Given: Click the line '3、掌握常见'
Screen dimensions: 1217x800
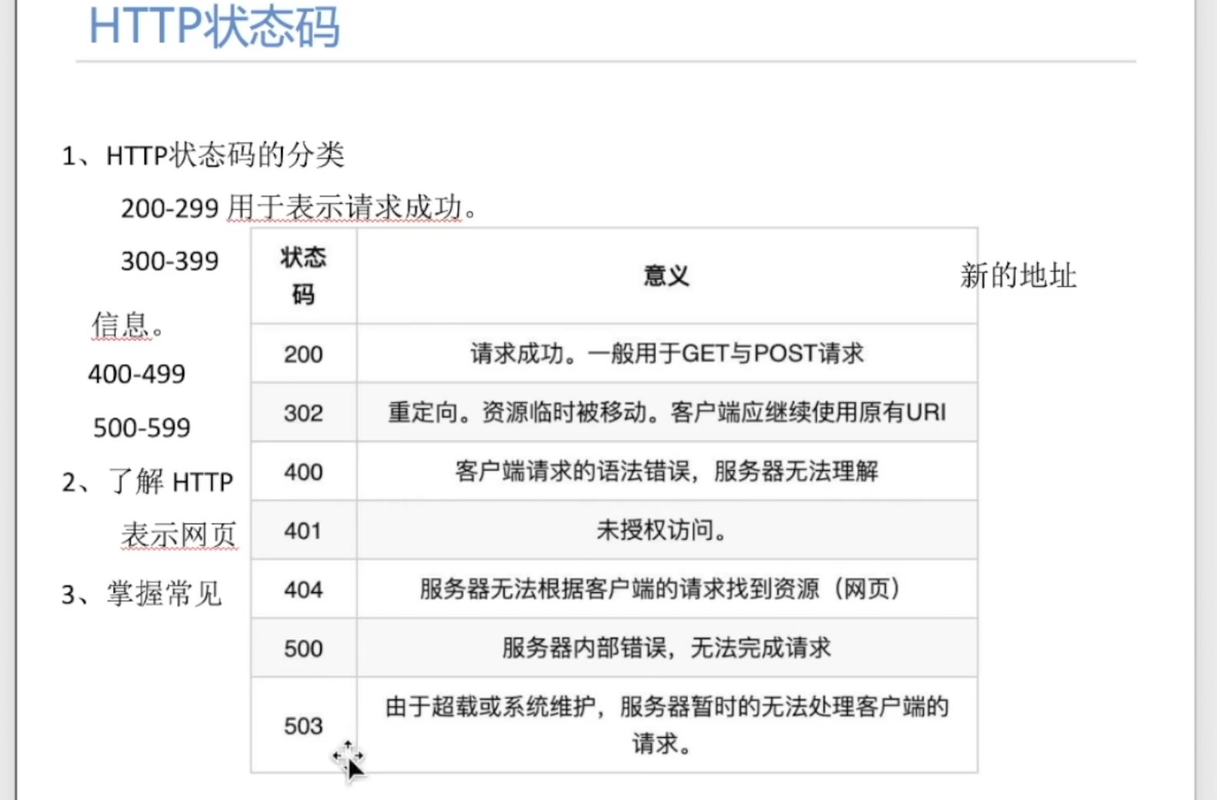Looking at the screenshot, I should click(142, 596).
